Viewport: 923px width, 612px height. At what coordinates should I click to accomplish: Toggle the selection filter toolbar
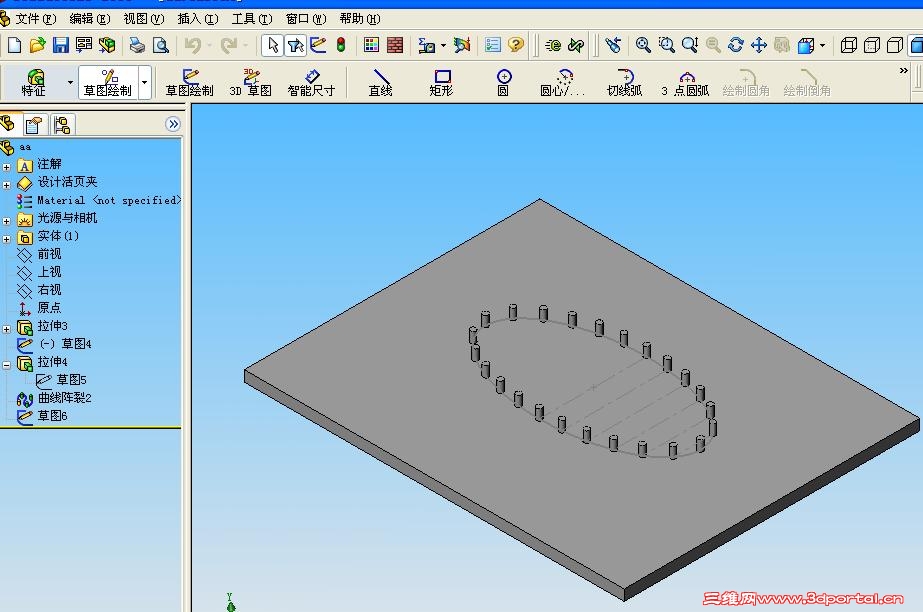click(x=296, y=45)
